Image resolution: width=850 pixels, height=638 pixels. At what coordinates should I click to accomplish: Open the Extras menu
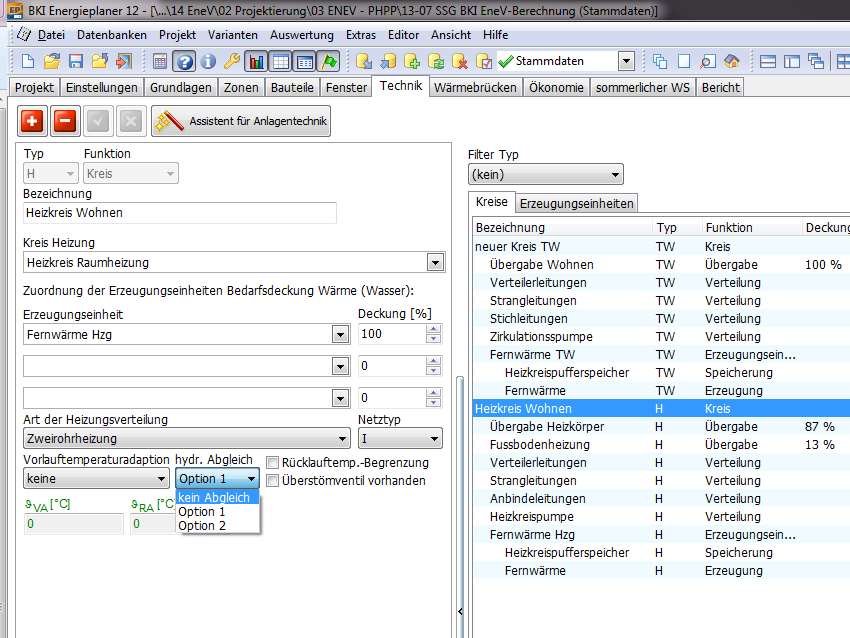pos(361,35)
